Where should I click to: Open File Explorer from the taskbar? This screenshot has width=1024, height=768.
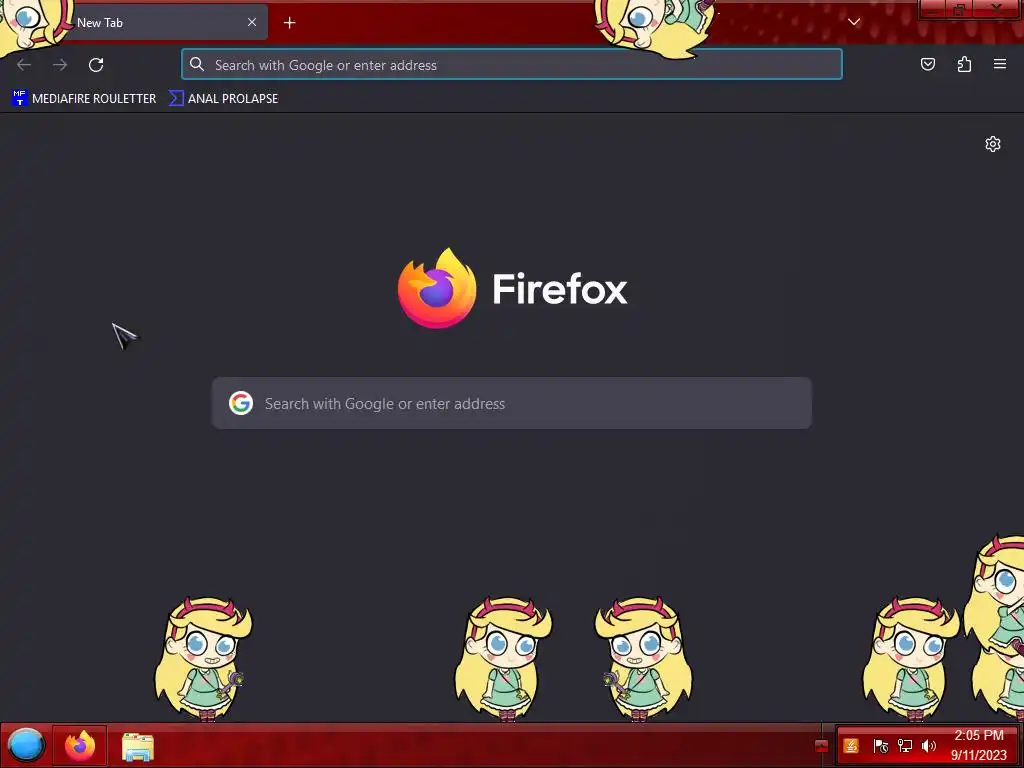(x=138, y=746)
